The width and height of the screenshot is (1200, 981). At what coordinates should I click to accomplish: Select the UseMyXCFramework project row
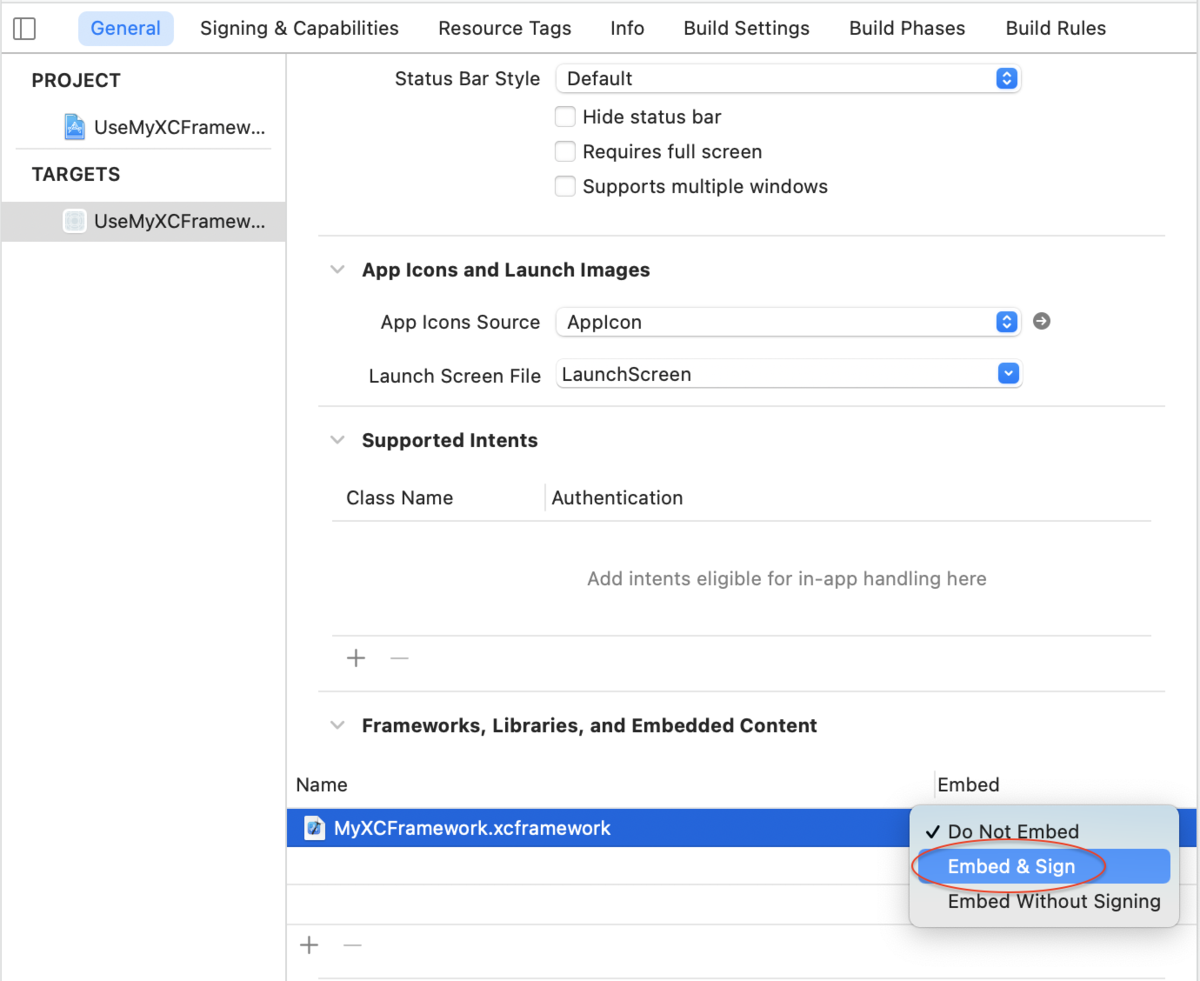tap(143, 128)
